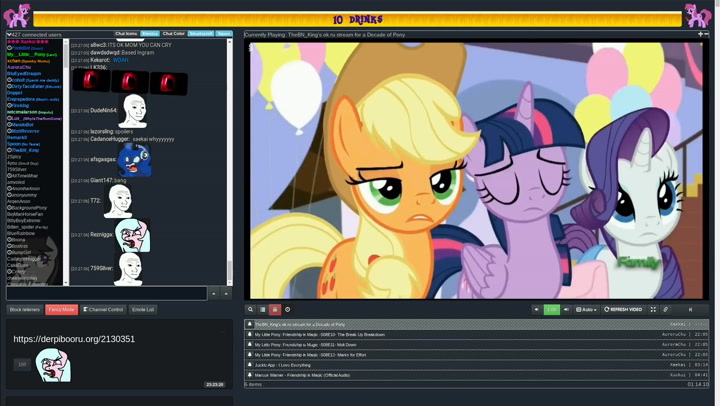Open the Emote List
This screenshot has width=720, height=406.
(143, 310)
